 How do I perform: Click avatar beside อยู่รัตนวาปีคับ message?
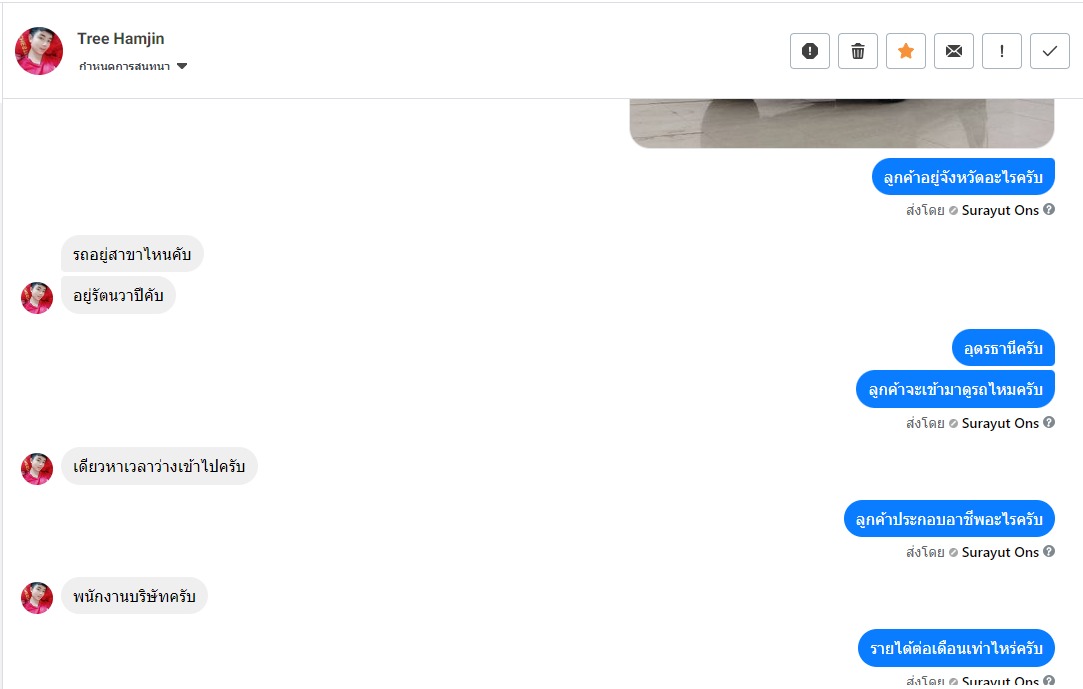point(37,298)
